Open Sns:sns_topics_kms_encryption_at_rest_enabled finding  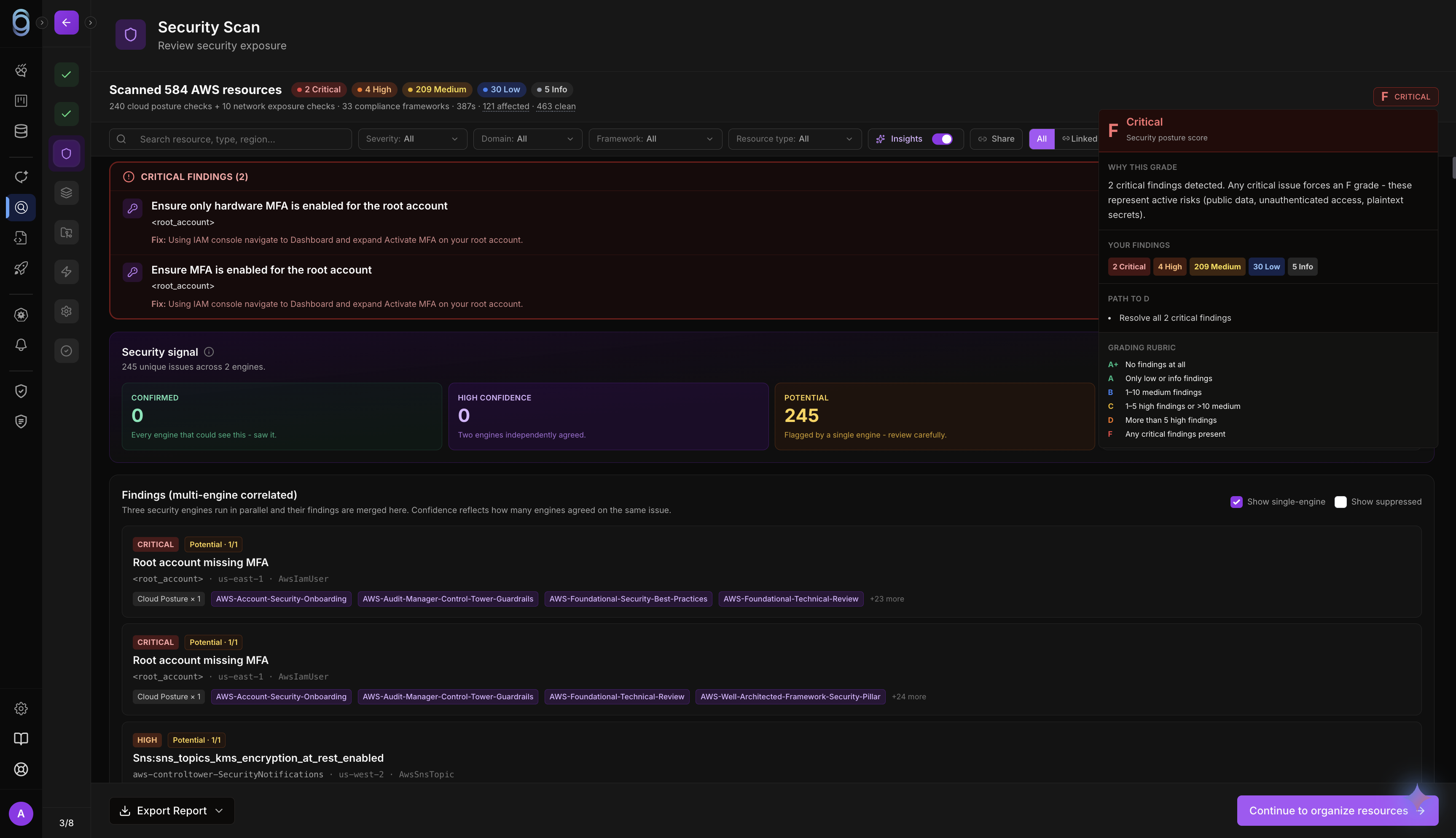pos(258,758)
